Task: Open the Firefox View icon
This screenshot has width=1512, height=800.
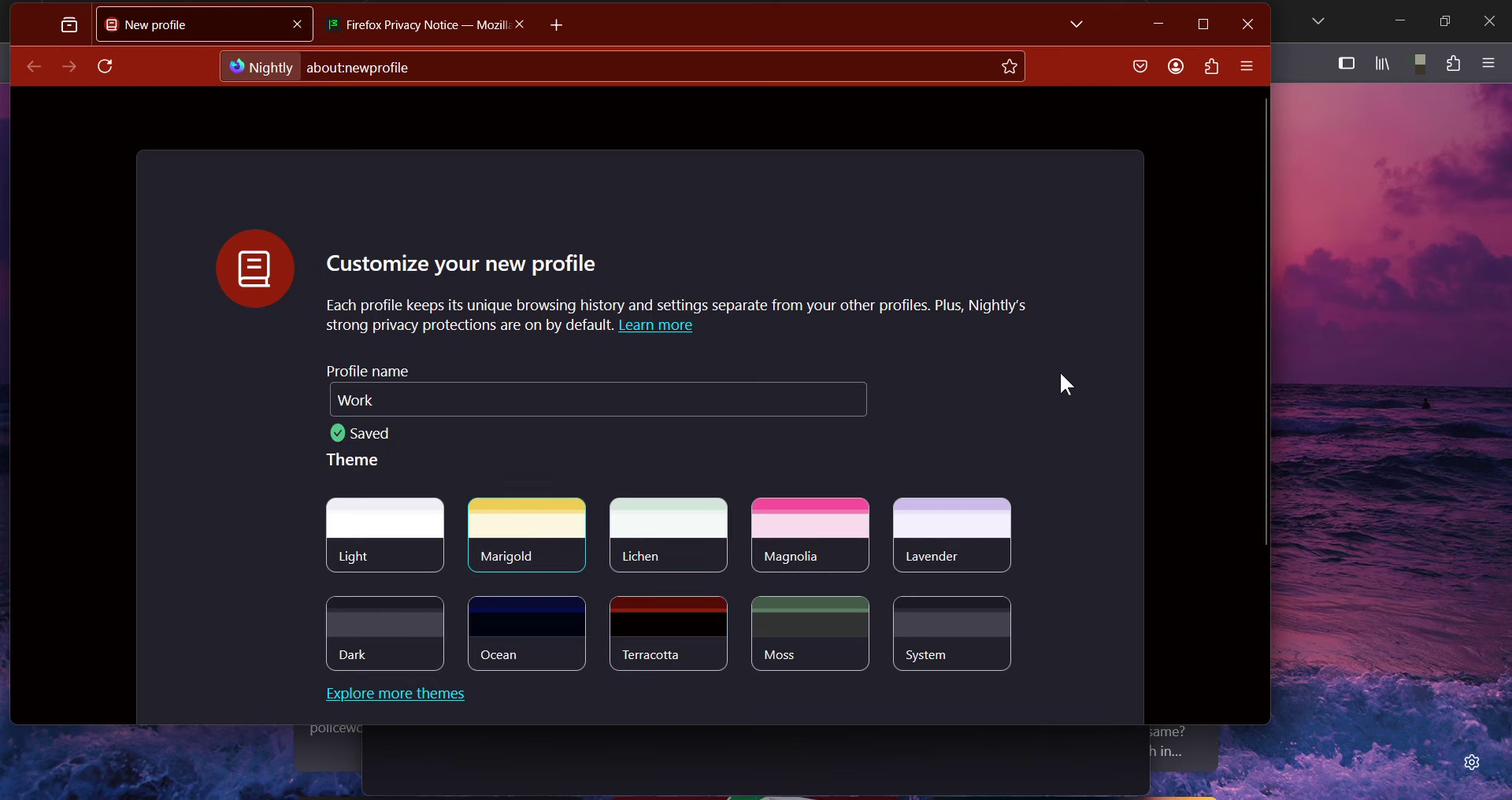Action: tap(69, 26)
